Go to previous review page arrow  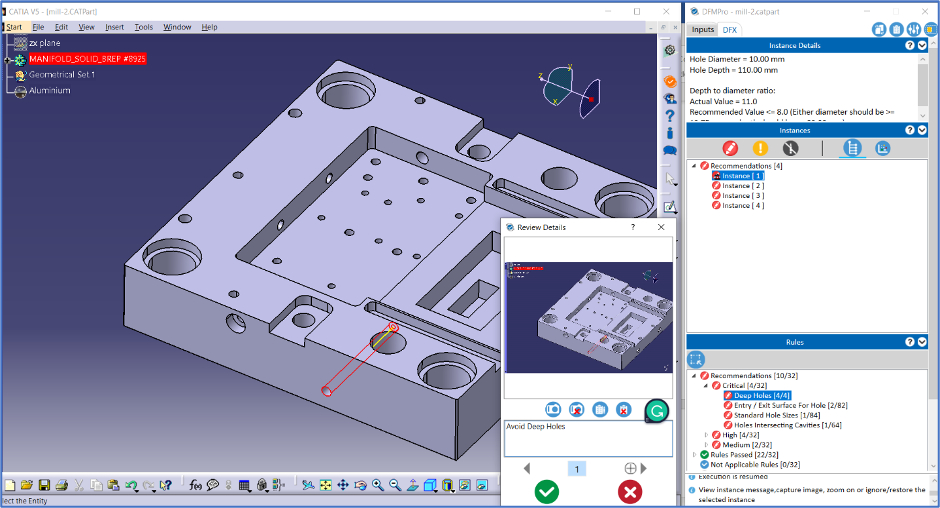tap(527, 468)
